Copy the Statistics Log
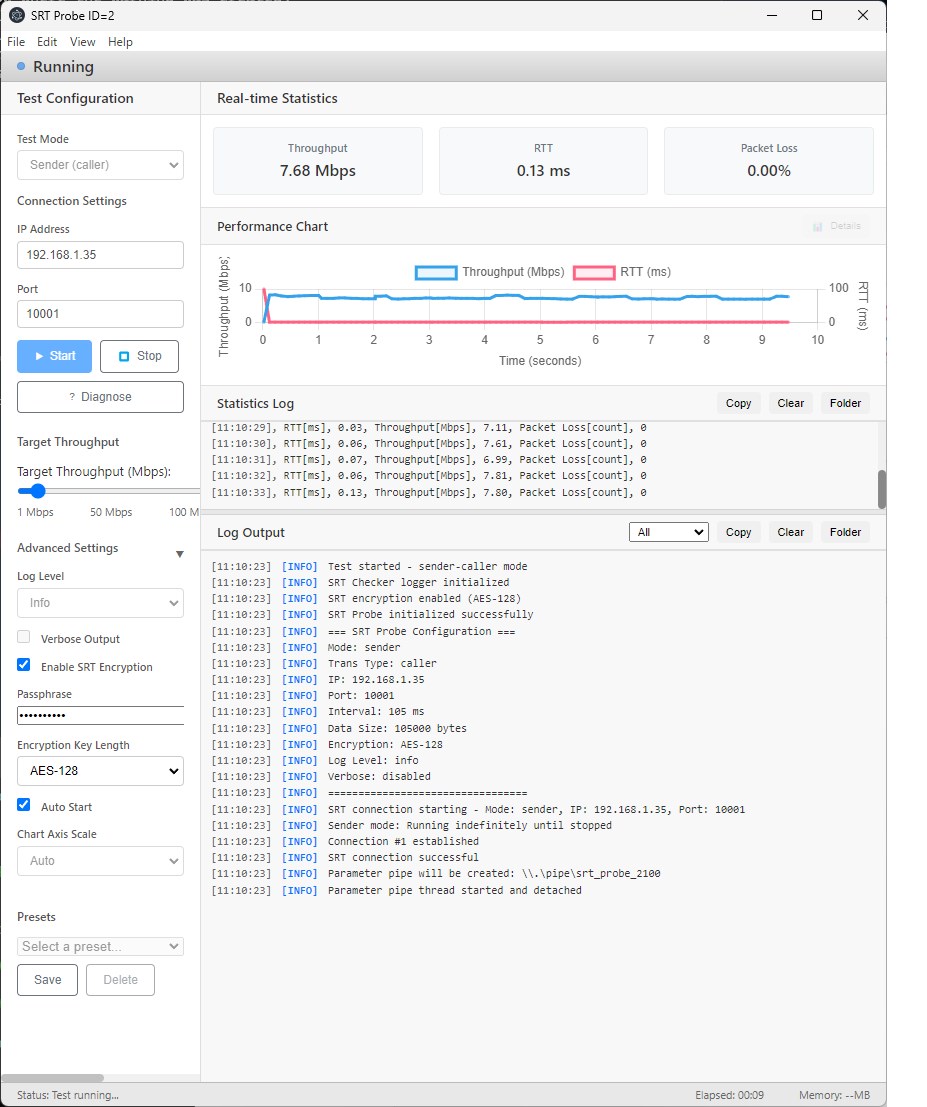 [738, 403]
